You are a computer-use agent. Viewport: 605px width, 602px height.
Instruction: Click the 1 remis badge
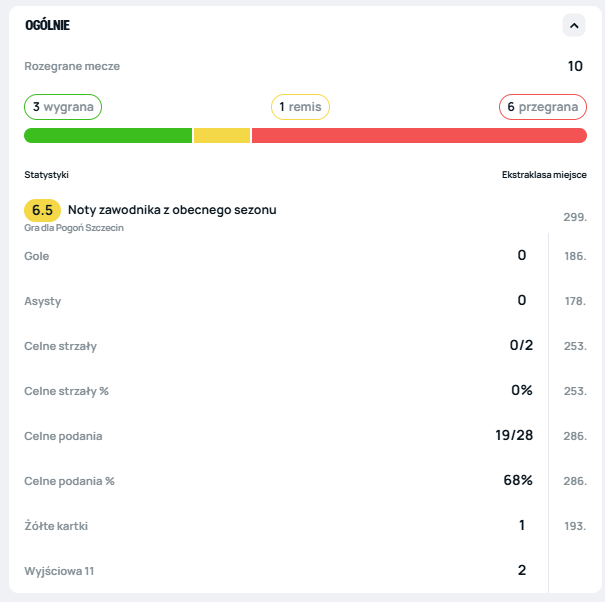(x=300, y=107)
